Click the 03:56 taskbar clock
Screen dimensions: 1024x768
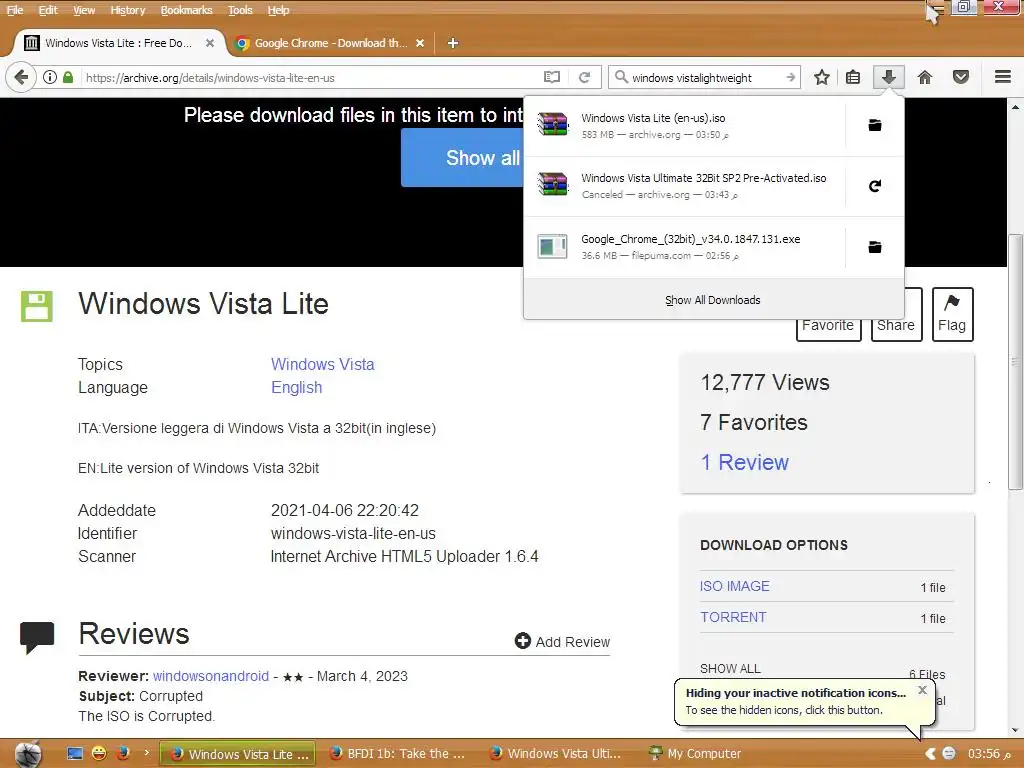coord(989,754)
